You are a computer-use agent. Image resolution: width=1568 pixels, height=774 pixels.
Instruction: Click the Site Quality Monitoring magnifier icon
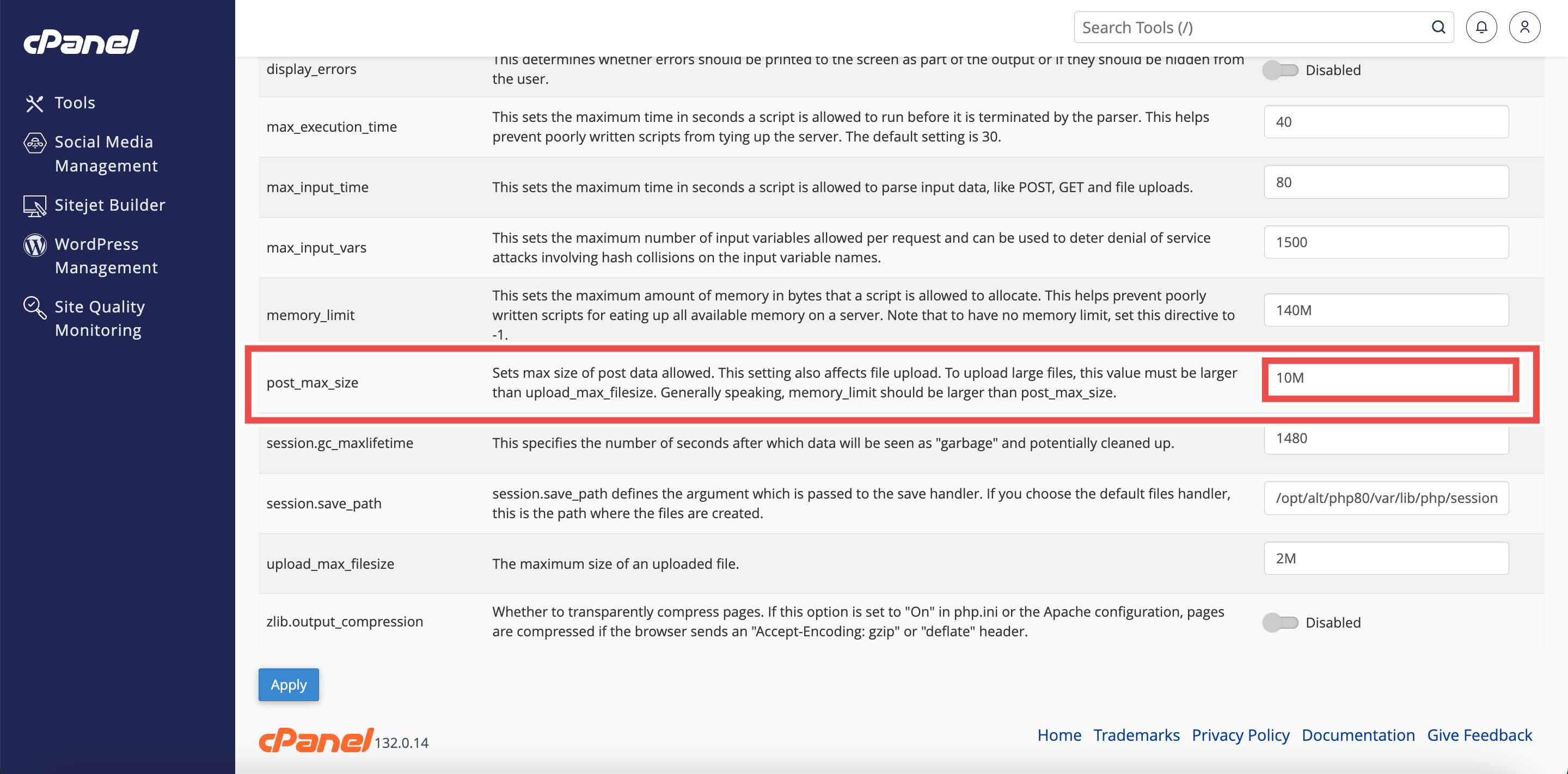[35, 308]
